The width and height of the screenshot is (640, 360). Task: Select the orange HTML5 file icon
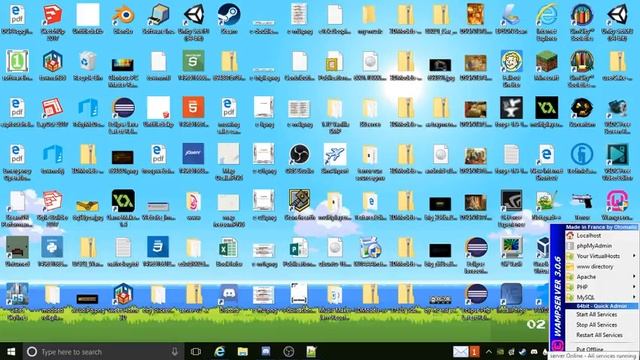coord(193,108)
